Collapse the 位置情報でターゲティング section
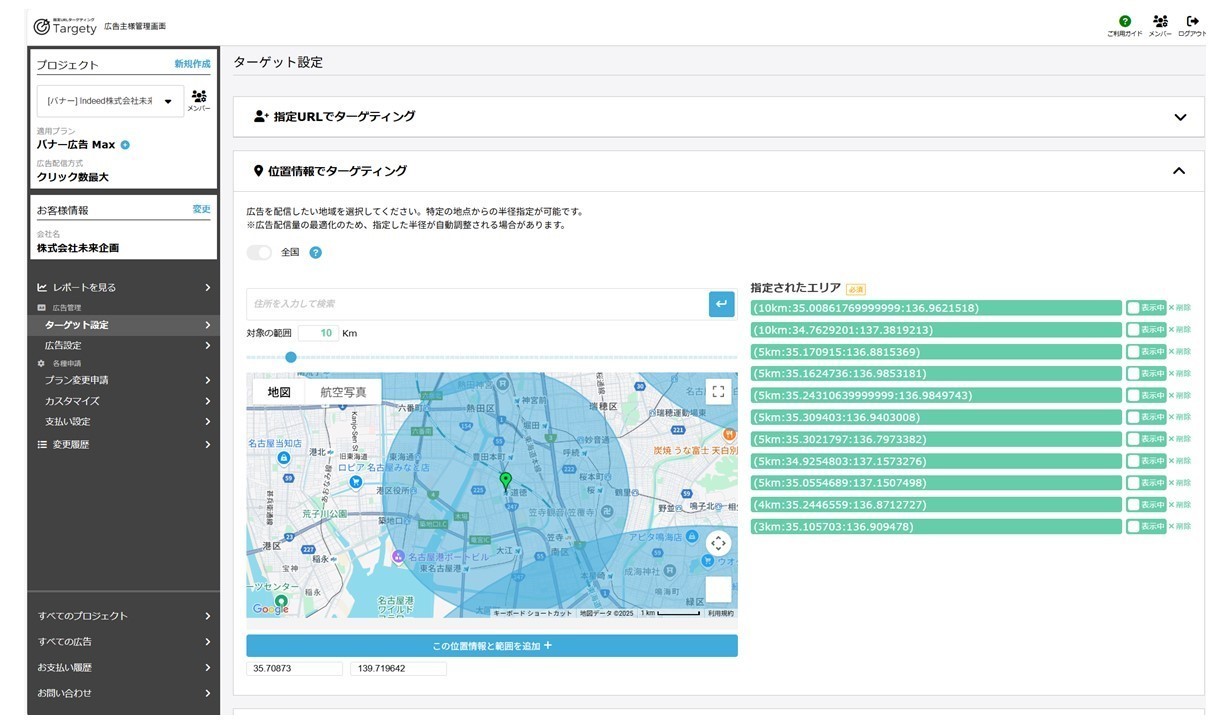Screen dimensions: 1208x720 [1179, 171]
